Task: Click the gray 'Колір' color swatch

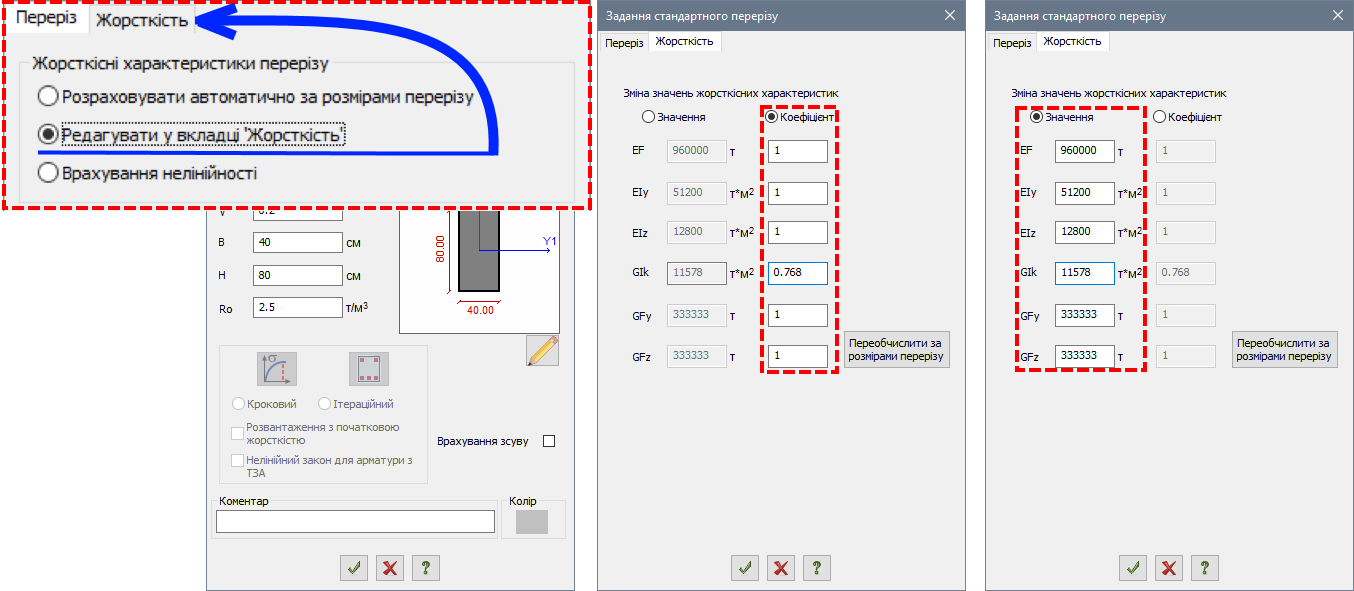Action: 532,522
